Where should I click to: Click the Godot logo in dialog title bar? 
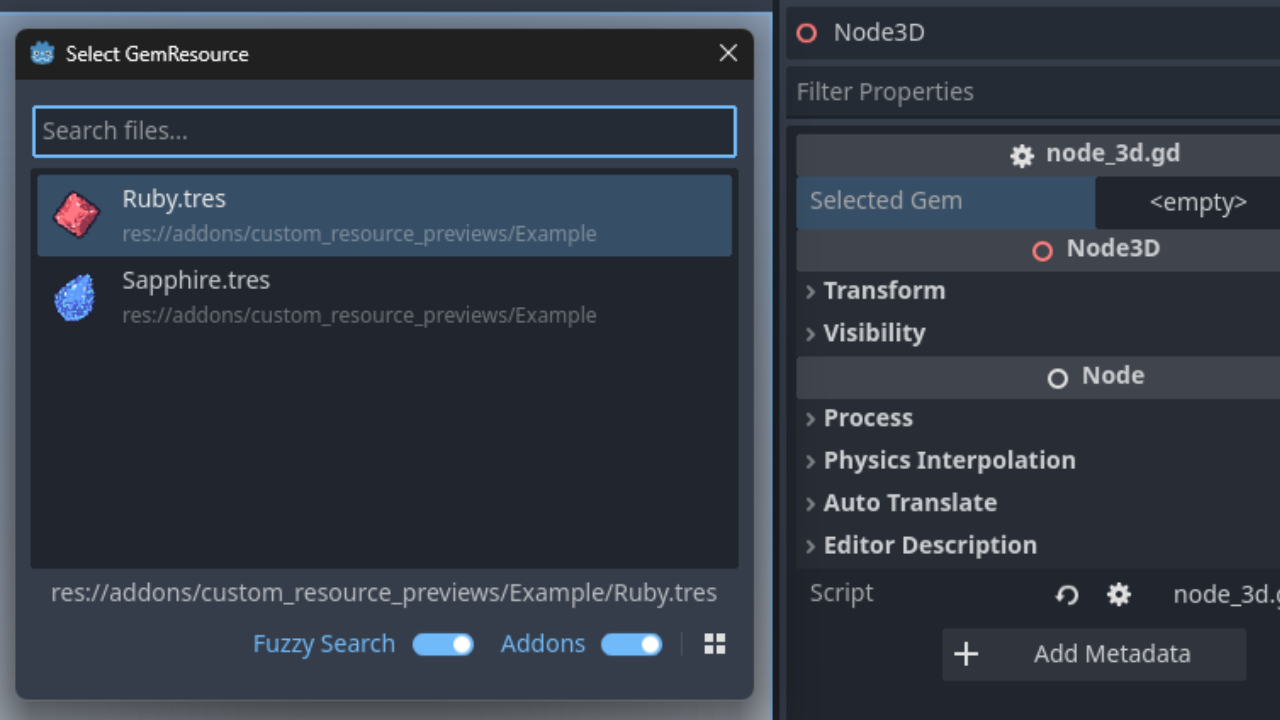pyautogui.click(x=42, y=53)
